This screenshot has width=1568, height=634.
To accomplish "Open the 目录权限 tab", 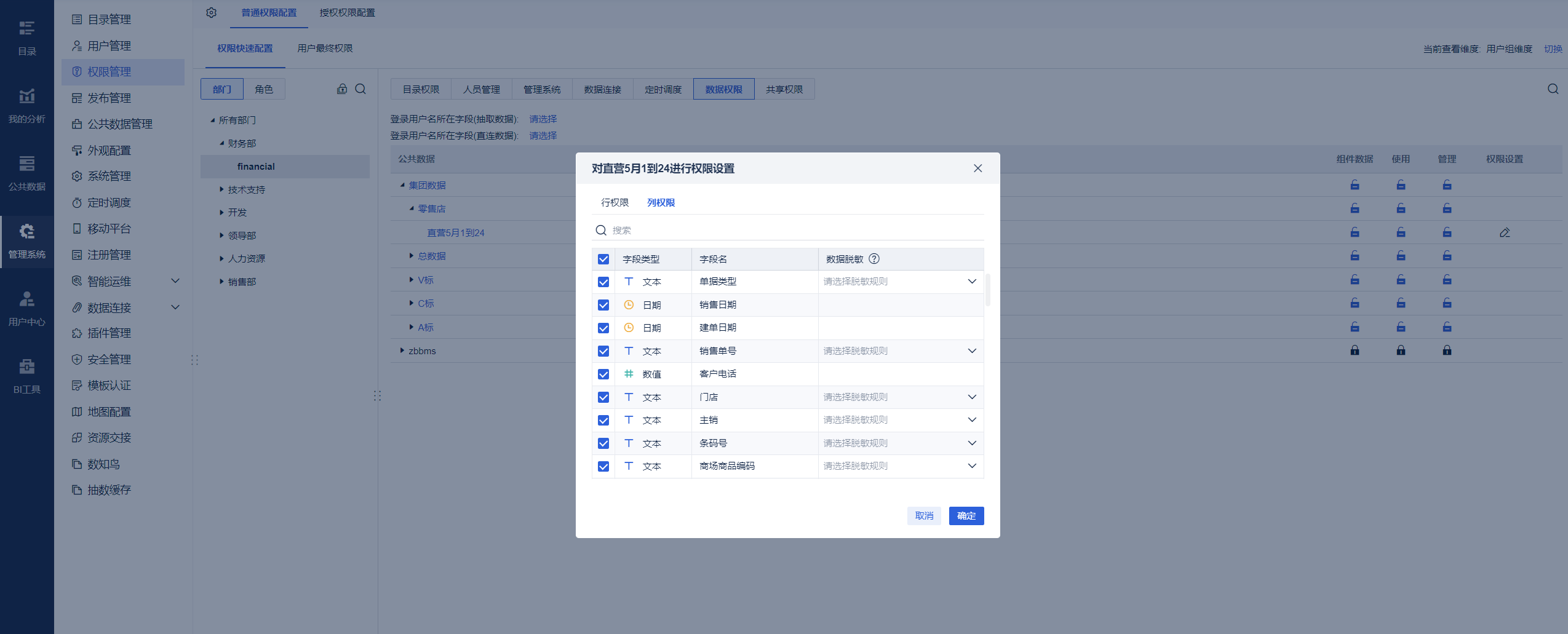I will (421, 89).
